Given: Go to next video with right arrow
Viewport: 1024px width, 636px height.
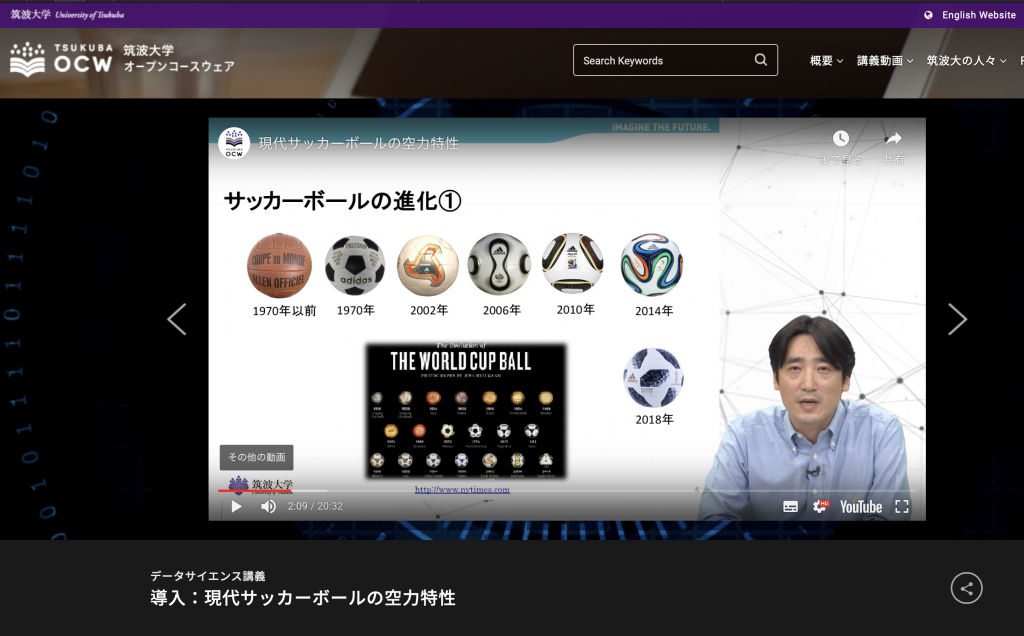Looking at the screenshot, I should [x=957, y=319].
